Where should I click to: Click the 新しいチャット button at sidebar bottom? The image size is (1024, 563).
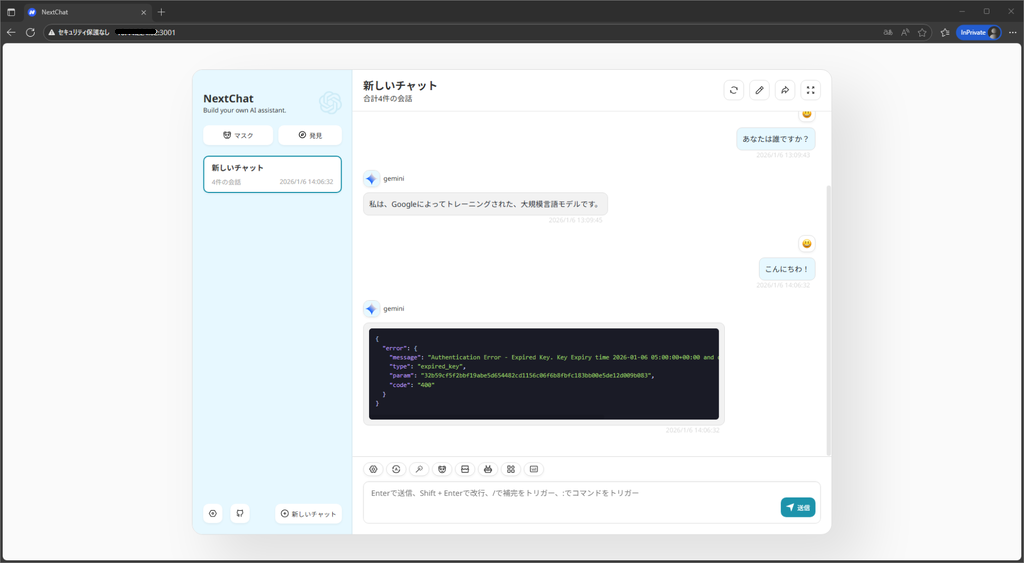pyautogui.click(x=308, y=513)
